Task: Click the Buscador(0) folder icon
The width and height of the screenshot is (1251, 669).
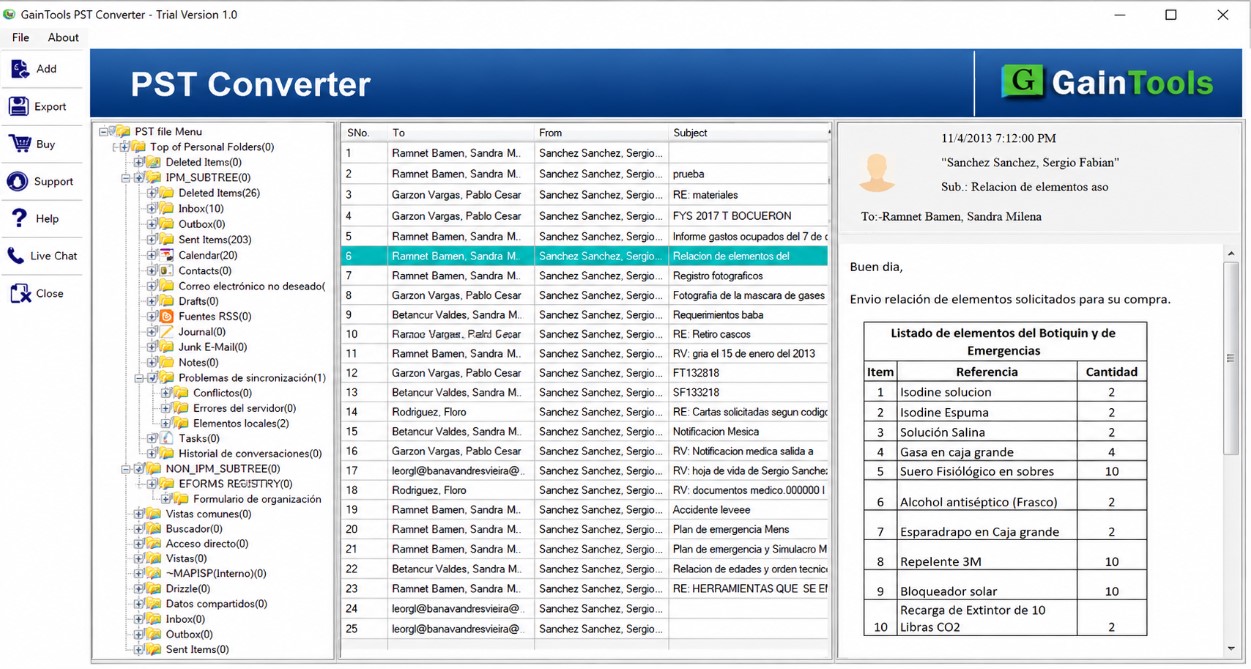Action: tap(154, 529)
